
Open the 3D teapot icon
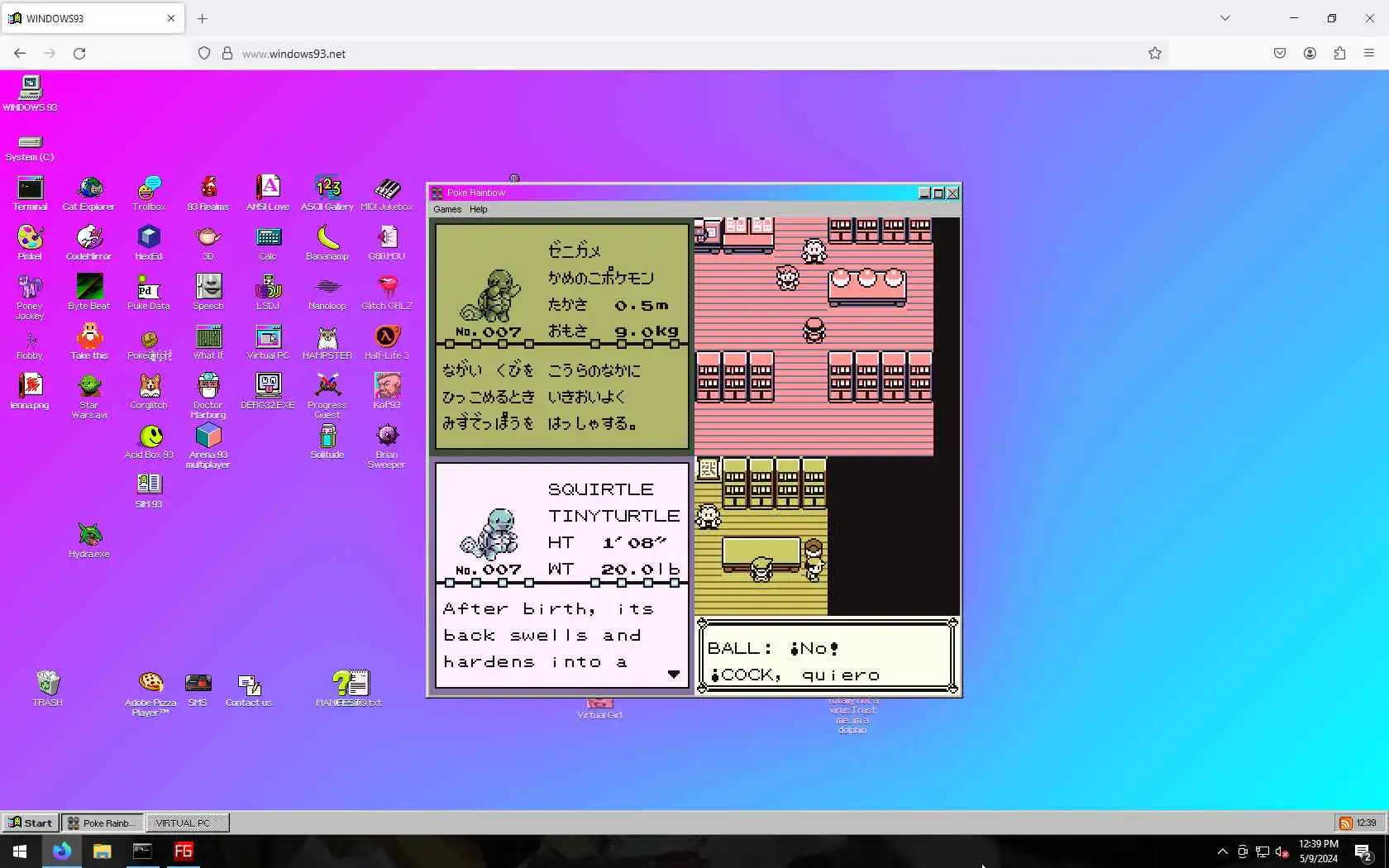tap(208, 243)
